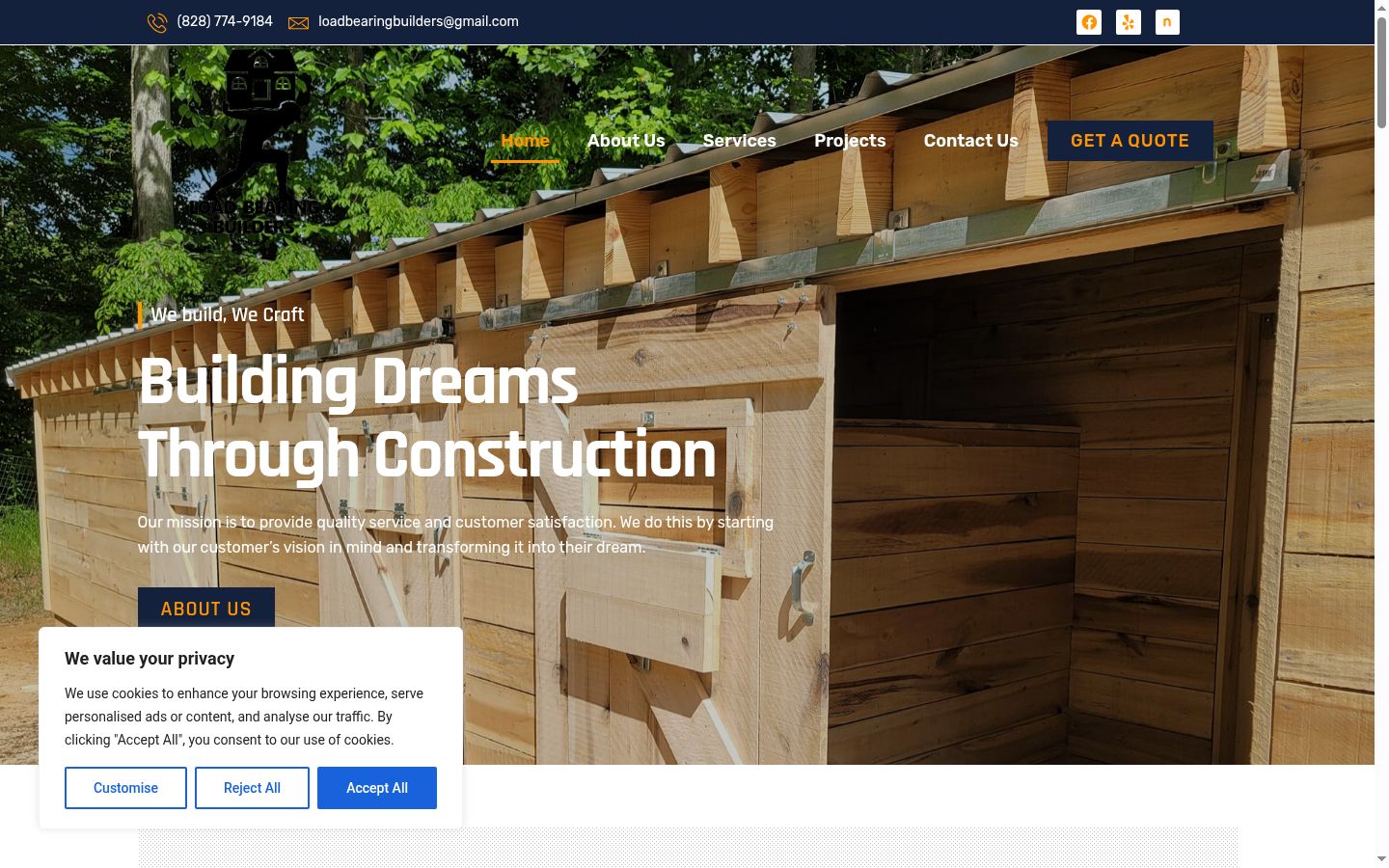Screen dimensions: 1389x868
Task: Click the email envelope icon
Action: (x=299, y=22)
